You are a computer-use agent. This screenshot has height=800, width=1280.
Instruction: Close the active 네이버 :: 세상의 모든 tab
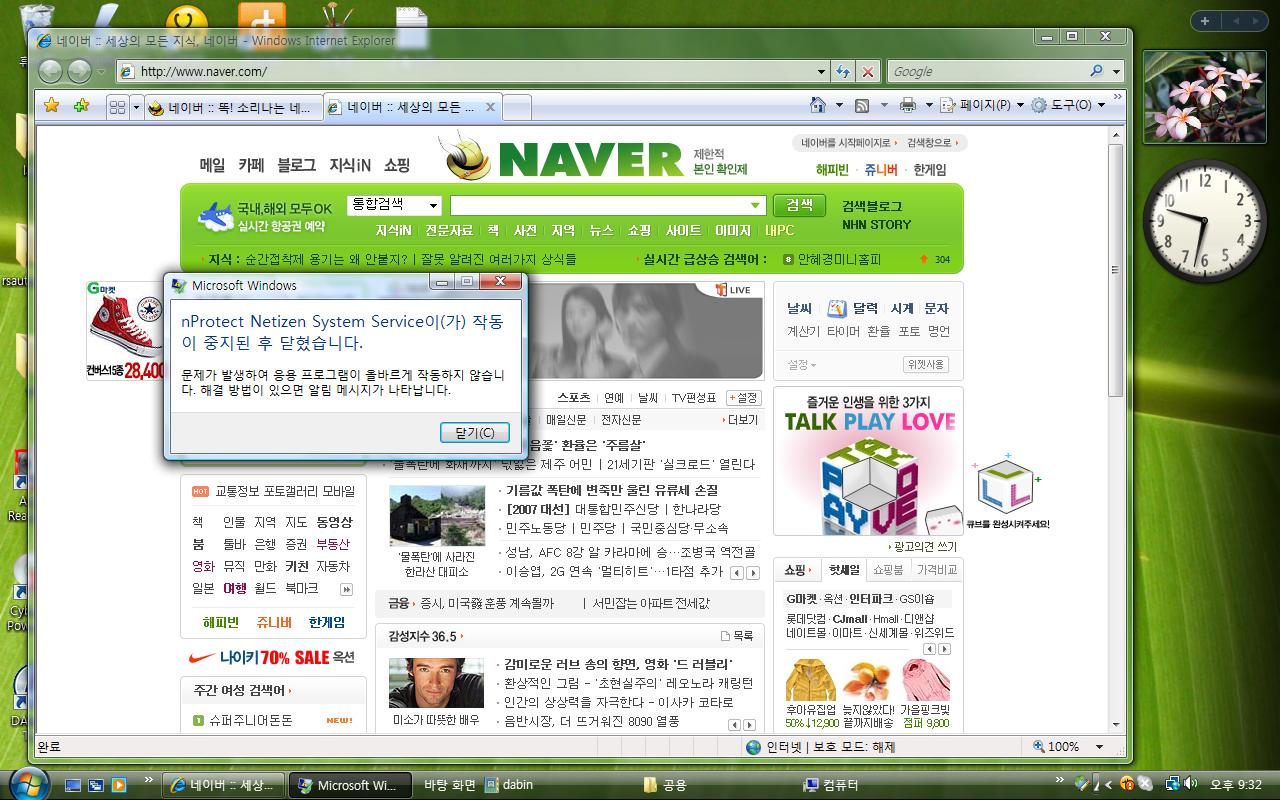coord(490,107)
